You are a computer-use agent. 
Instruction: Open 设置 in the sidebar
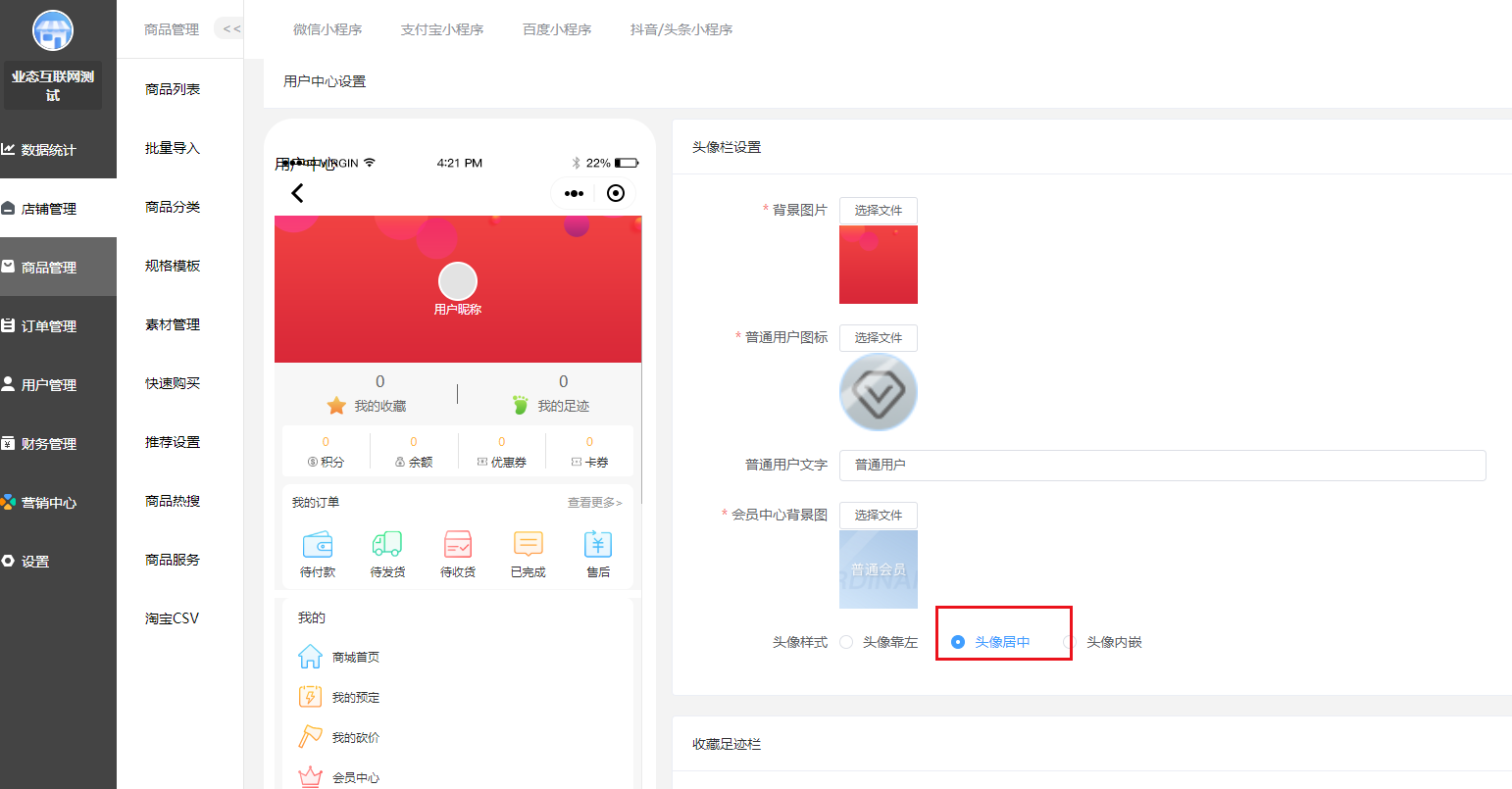[x=58, y=562]
